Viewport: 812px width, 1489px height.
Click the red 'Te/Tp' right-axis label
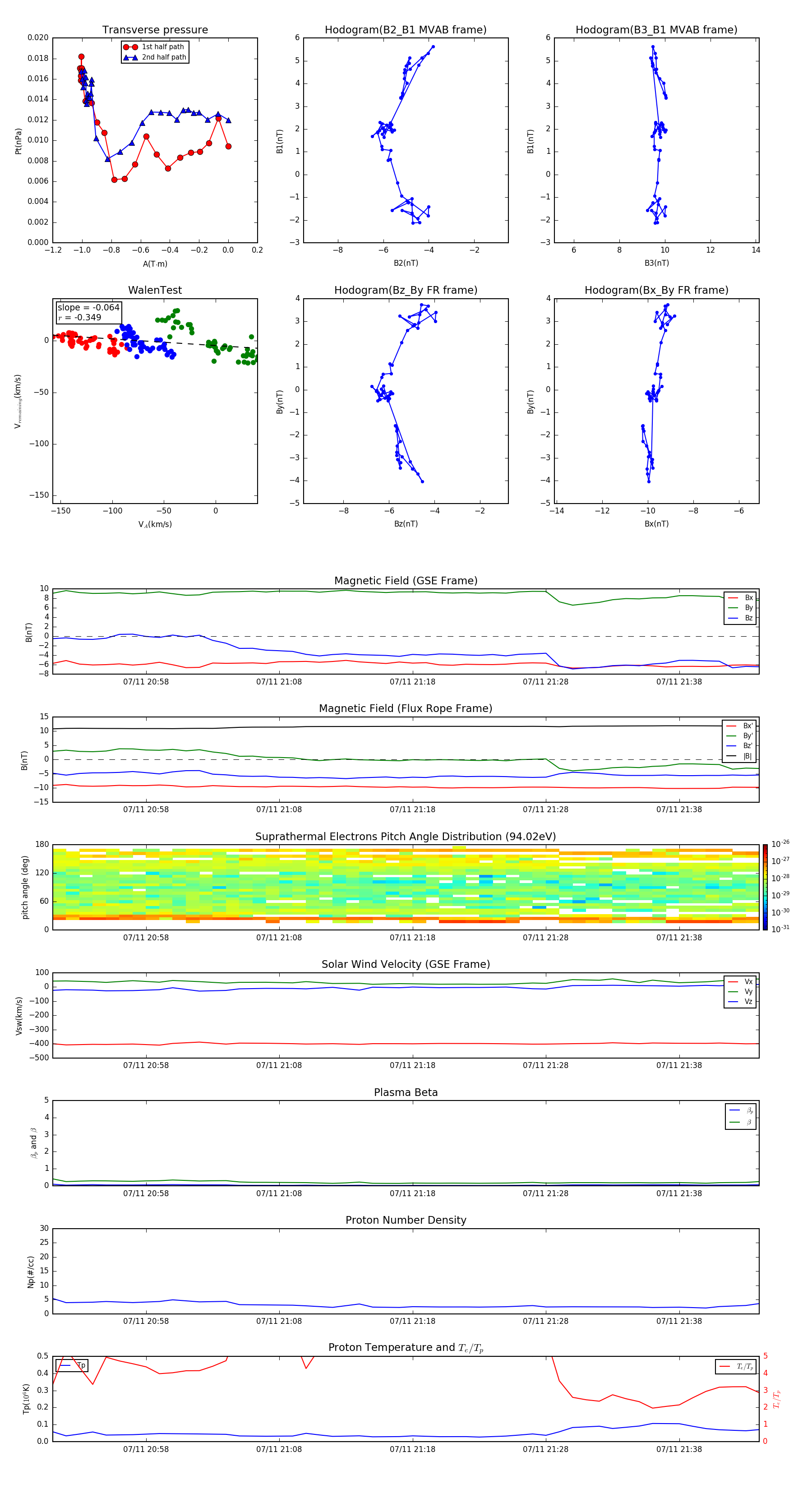click(777, 1399)
